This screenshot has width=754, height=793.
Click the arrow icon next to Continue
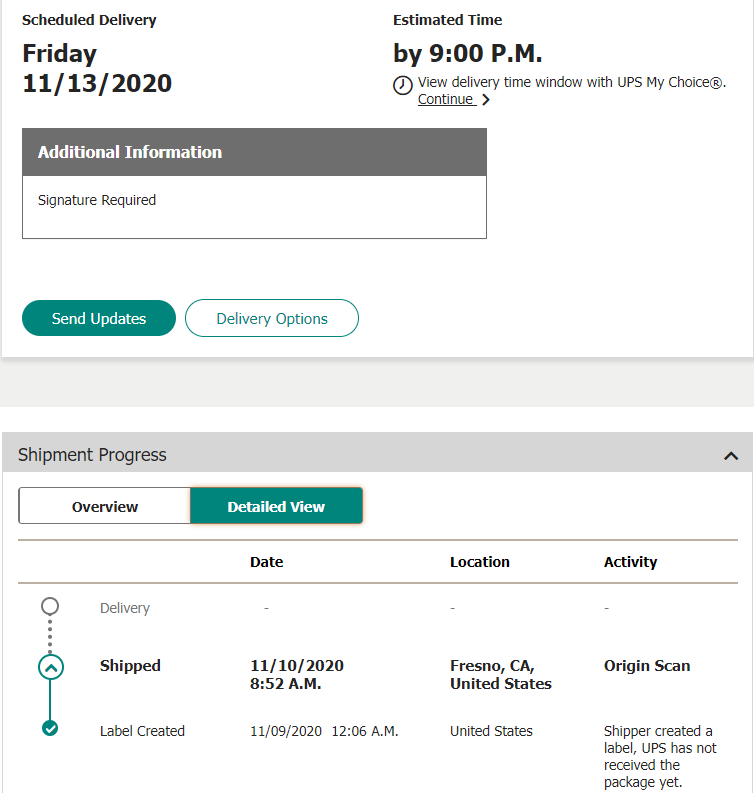(486, 100)
